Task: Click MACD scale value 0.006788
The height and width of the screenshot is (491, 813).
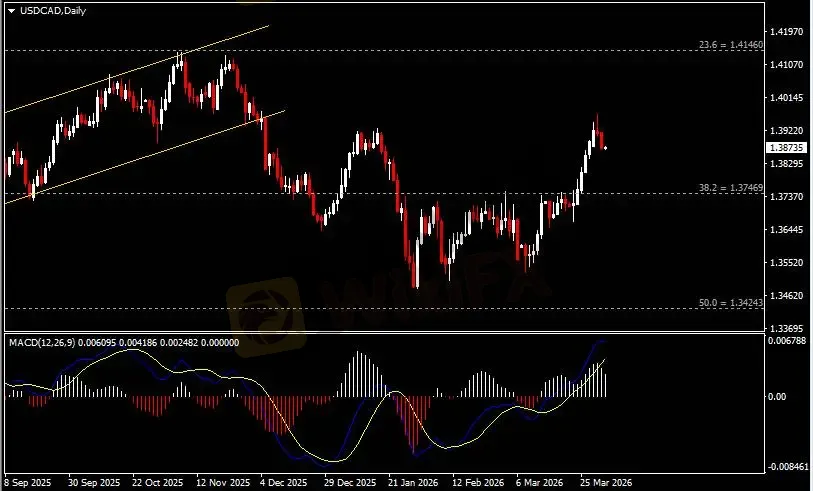Action: pyautogui.click(x=787, y=341)
